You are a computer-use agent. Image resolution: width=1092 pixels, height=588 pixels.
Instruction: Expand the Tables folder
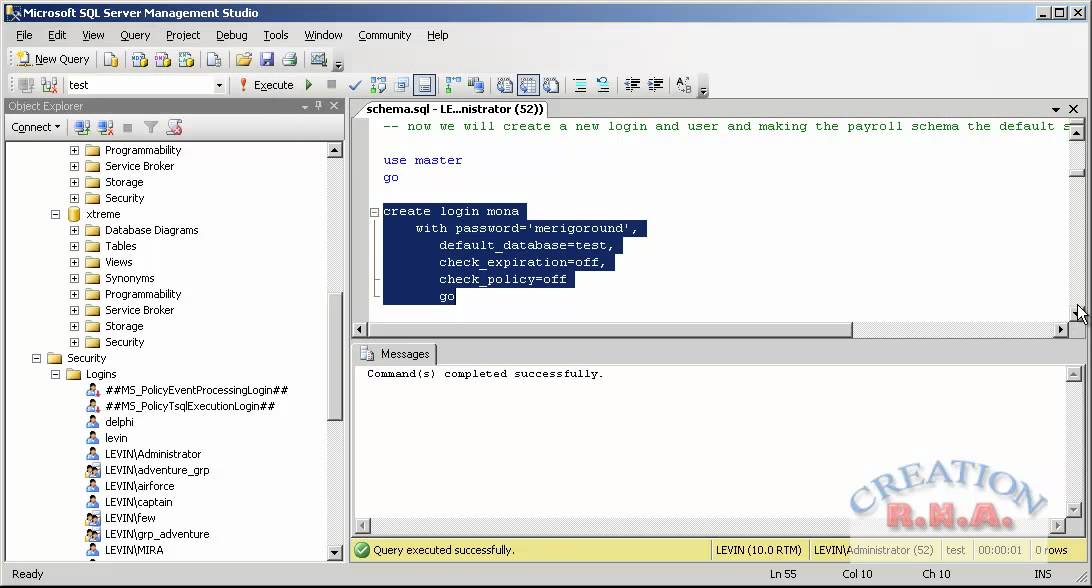point(74,247)
